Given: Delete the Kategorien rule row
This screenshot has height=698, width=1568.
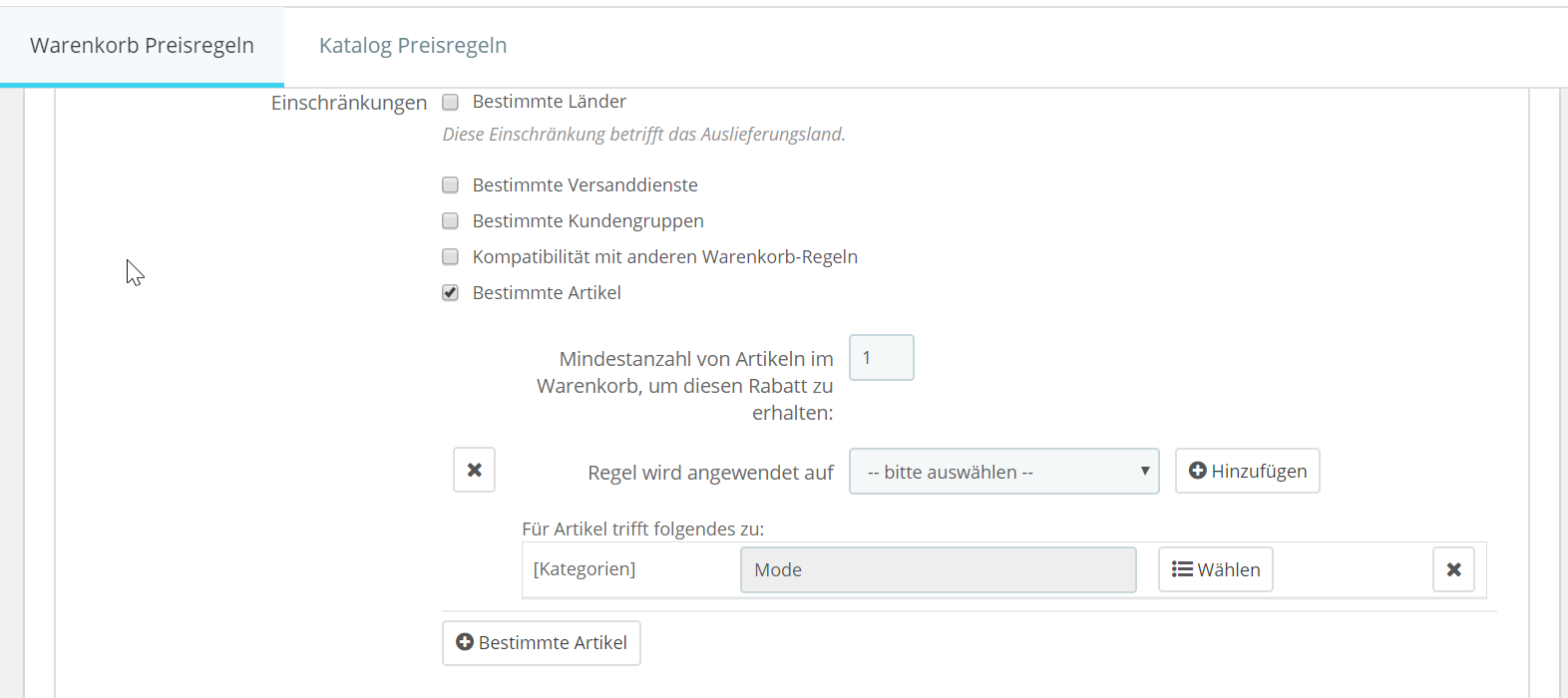Looking at the screenshot, I should [1453, 569].
